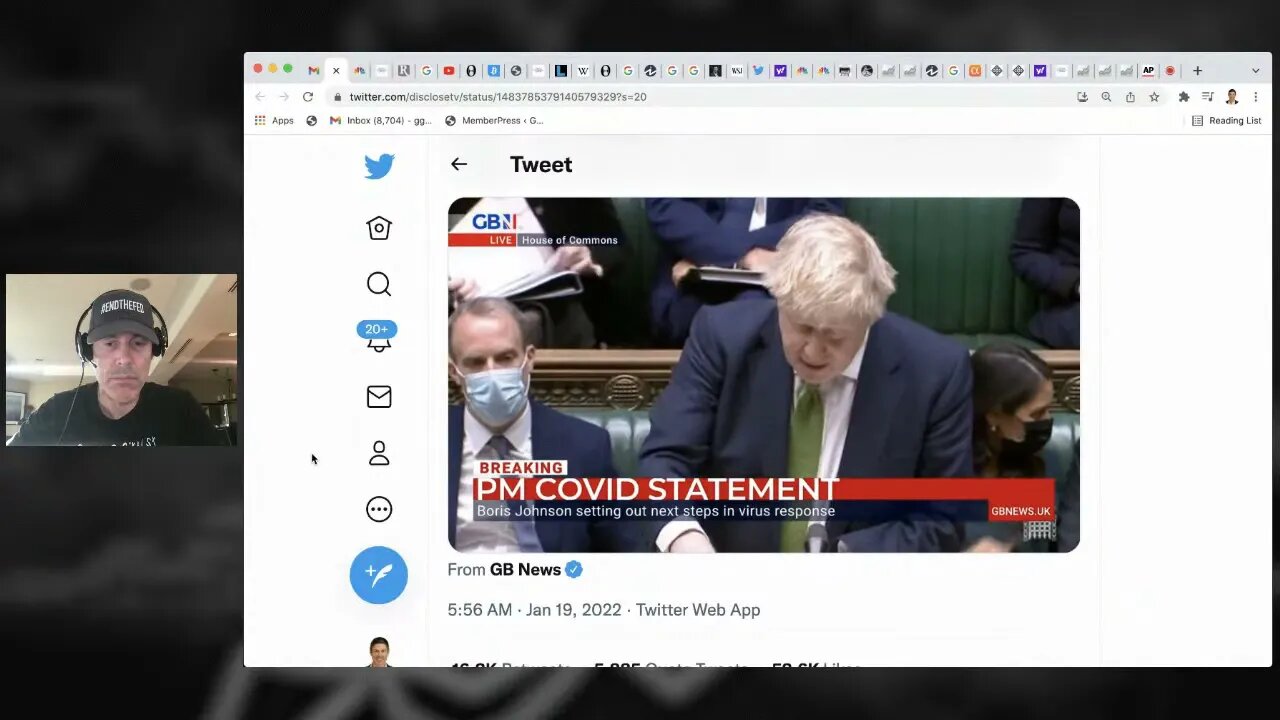
Task: Reload the current page
Action: tap(308, 97)
